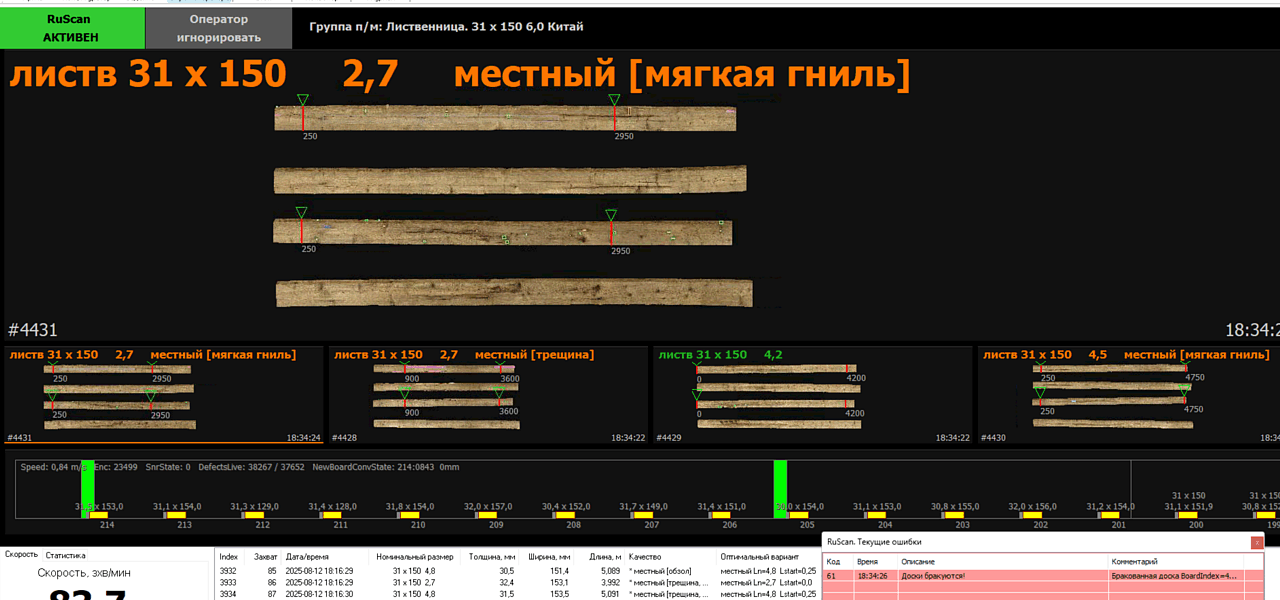Click the green bar at conveyor slot 205
This screenshot has height=600, width=1280.
(780, 489)
